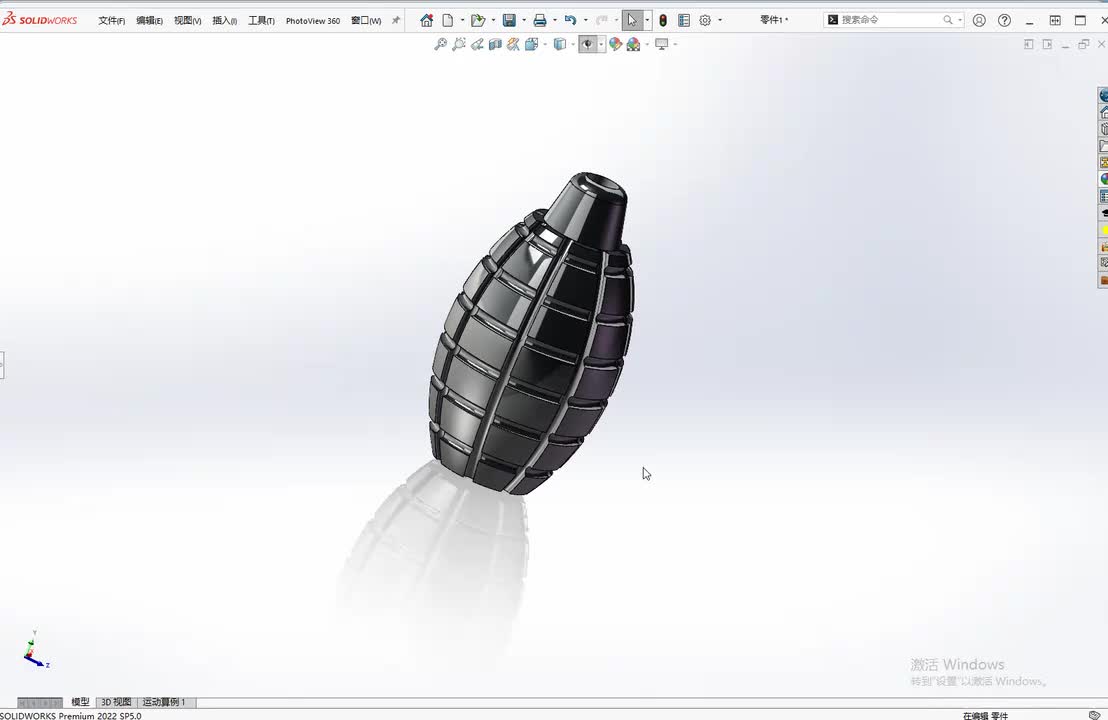1108x720 pixels.
Task: Open the 插入(I) menu
Action: pyautogui.click(x=225, y=20)
